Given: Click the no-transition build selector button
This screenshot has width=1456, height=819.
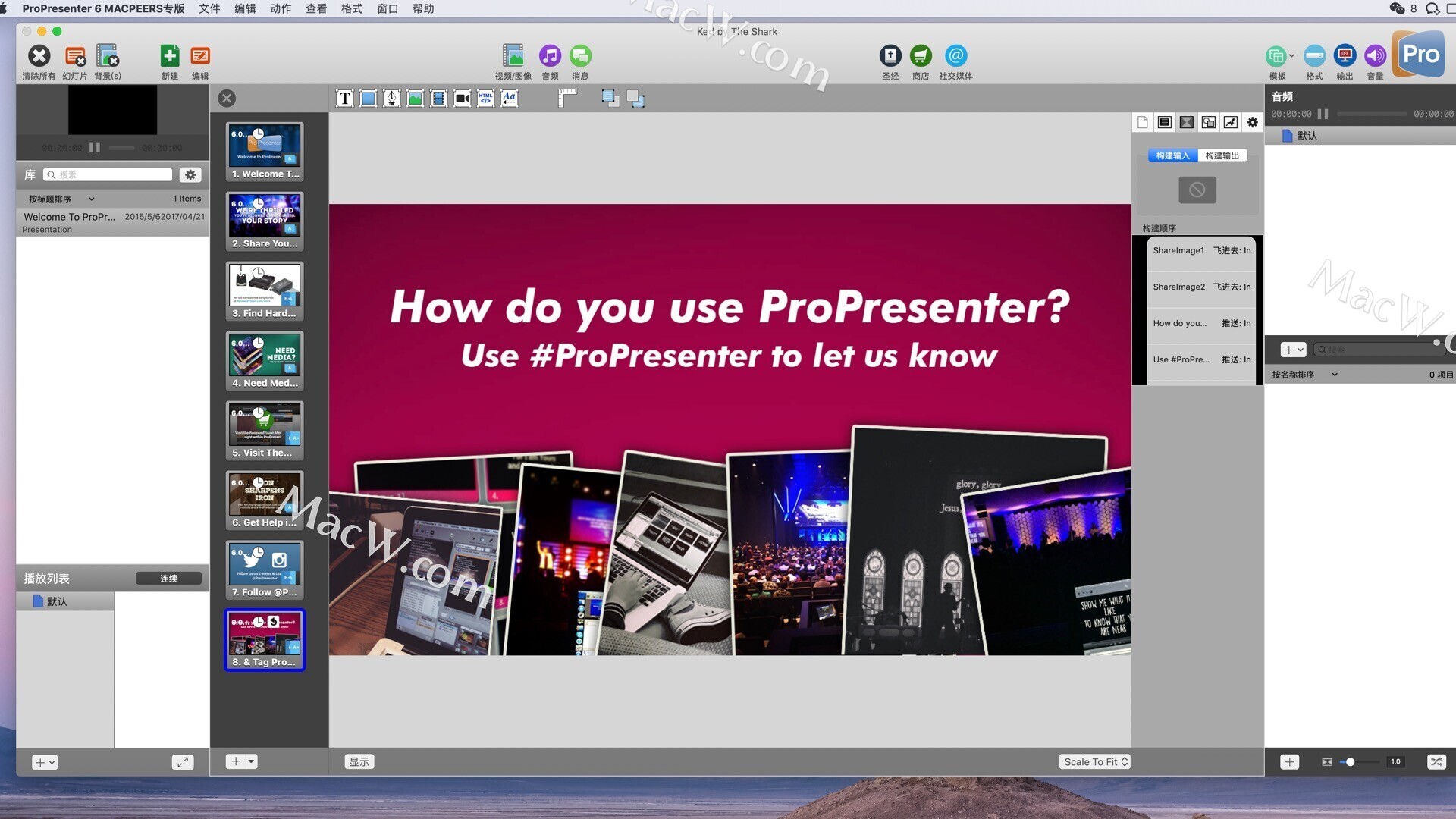Looking at the screenshot, I should pos(1197,190).
